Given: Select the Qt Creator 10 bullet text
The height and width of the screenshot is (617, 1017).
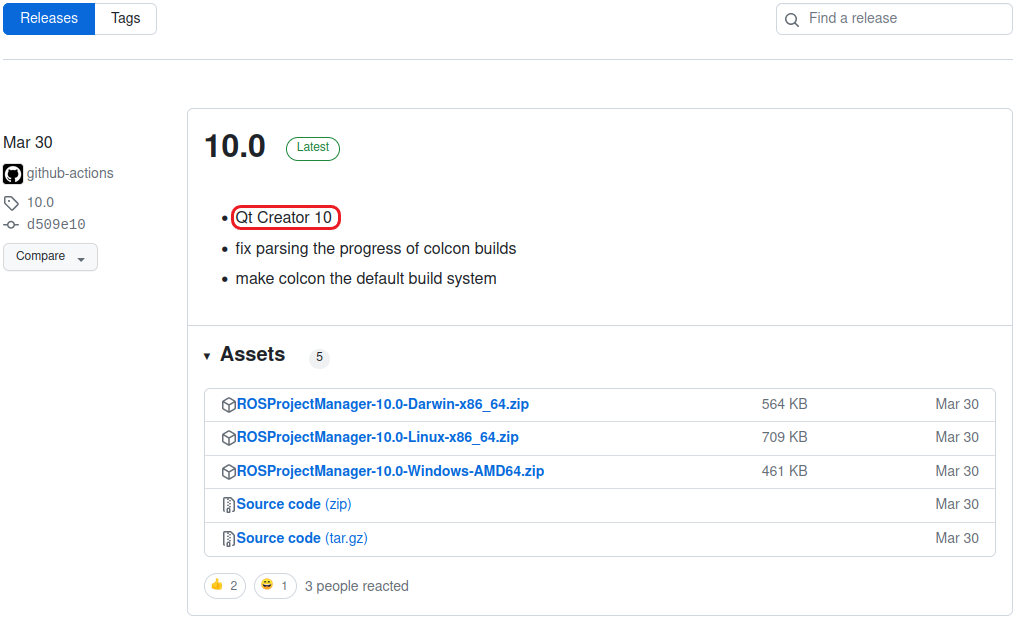Looking at the screenshot, I should 284,217.
